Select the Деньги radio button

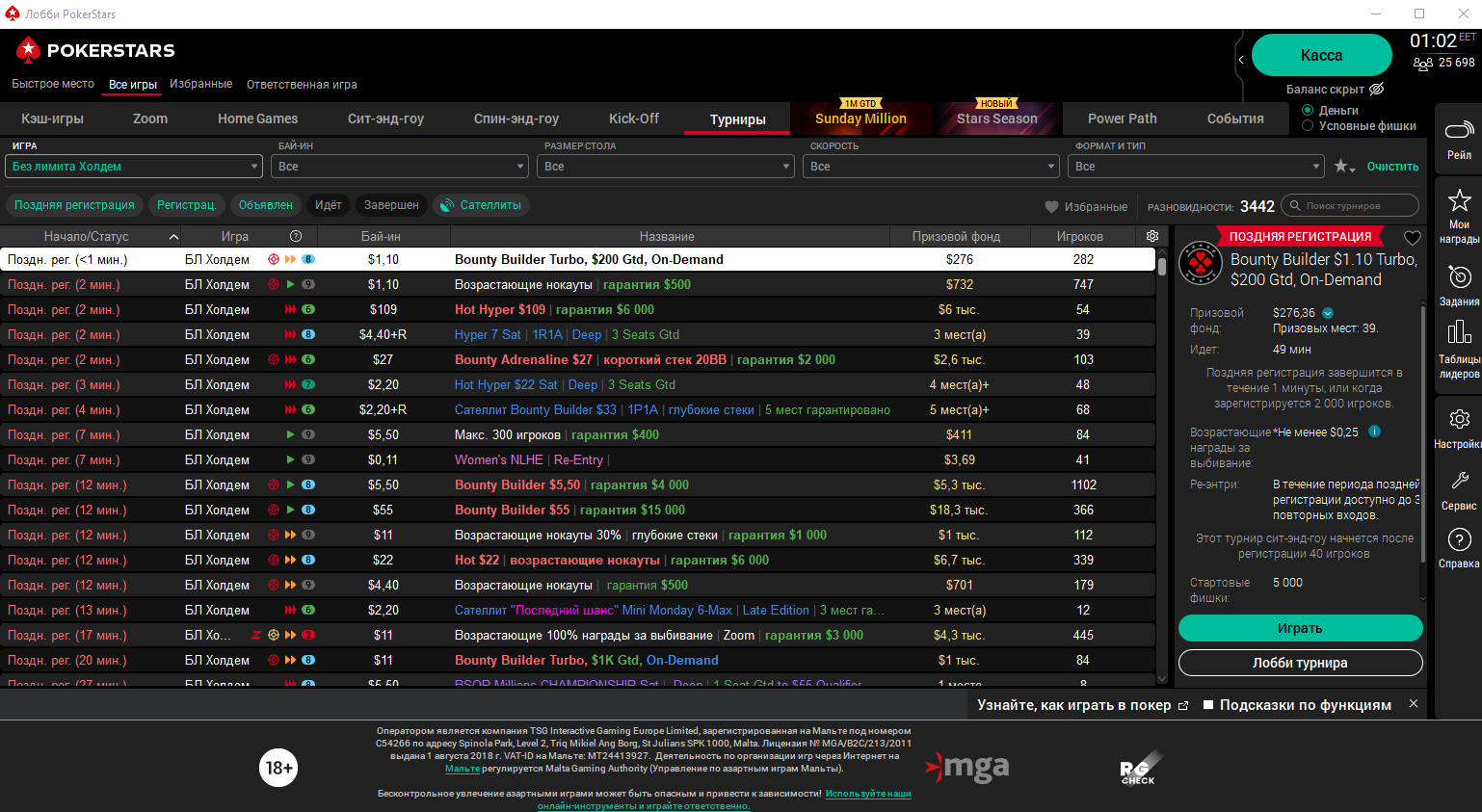click(1308, 110)
